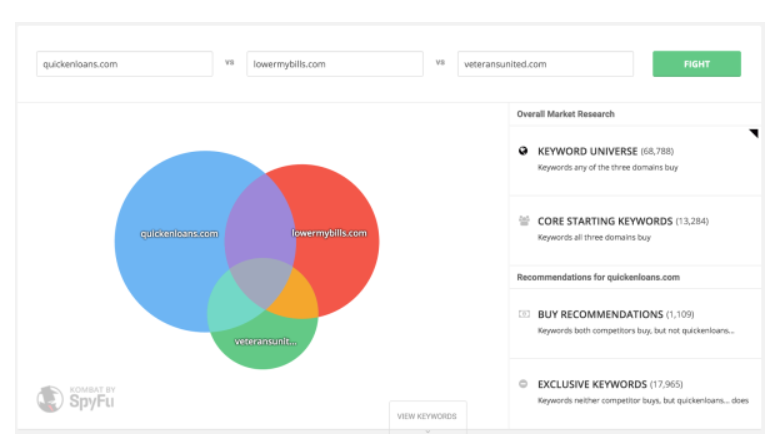Expand the View Keywords chevron
The width and height of the screenshot is (776, 446).
coord(428,431)
